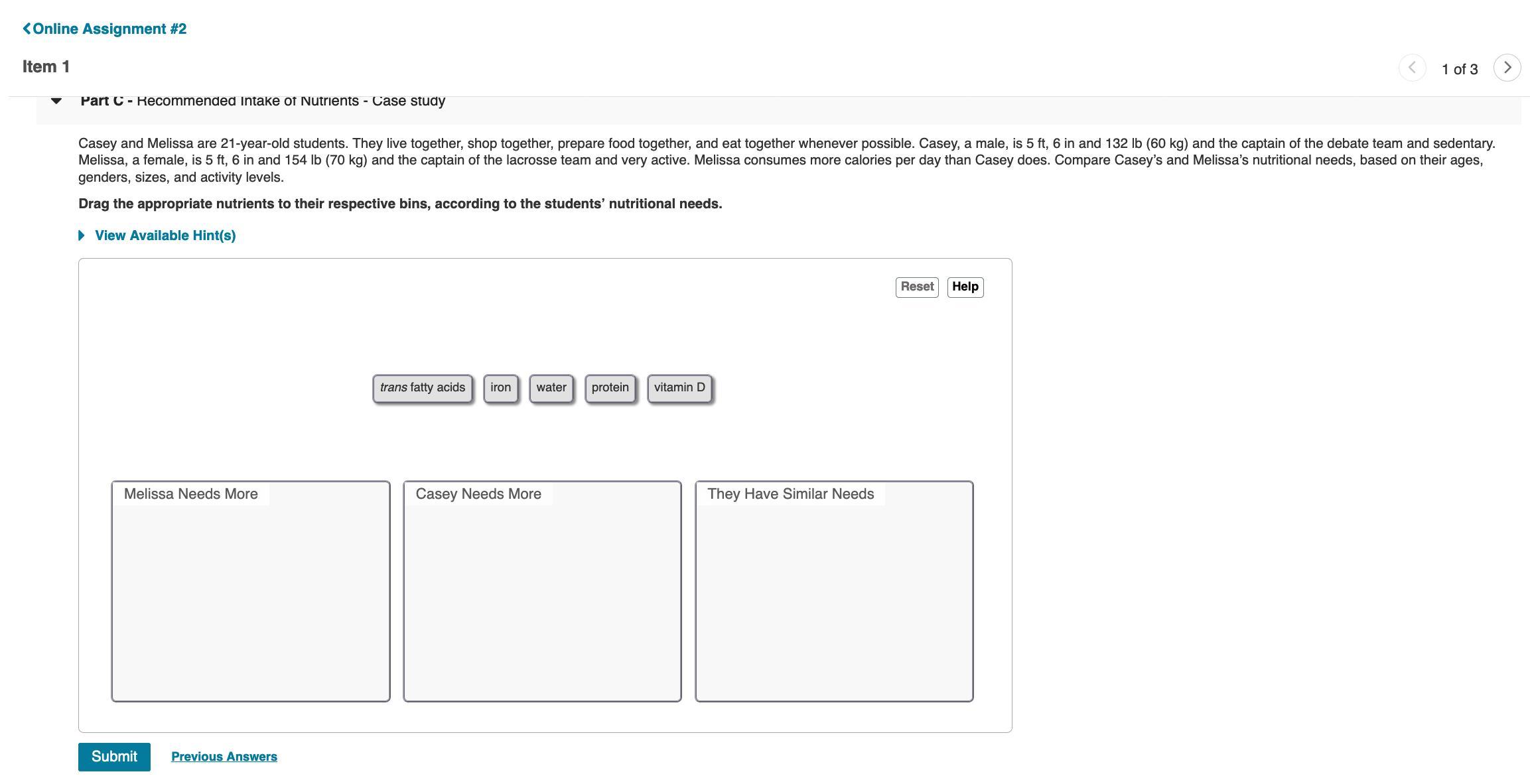Select the trans fatty acids tile
Image resolution: width=1530 pixels, height=784 pixels.
(423, 388)
